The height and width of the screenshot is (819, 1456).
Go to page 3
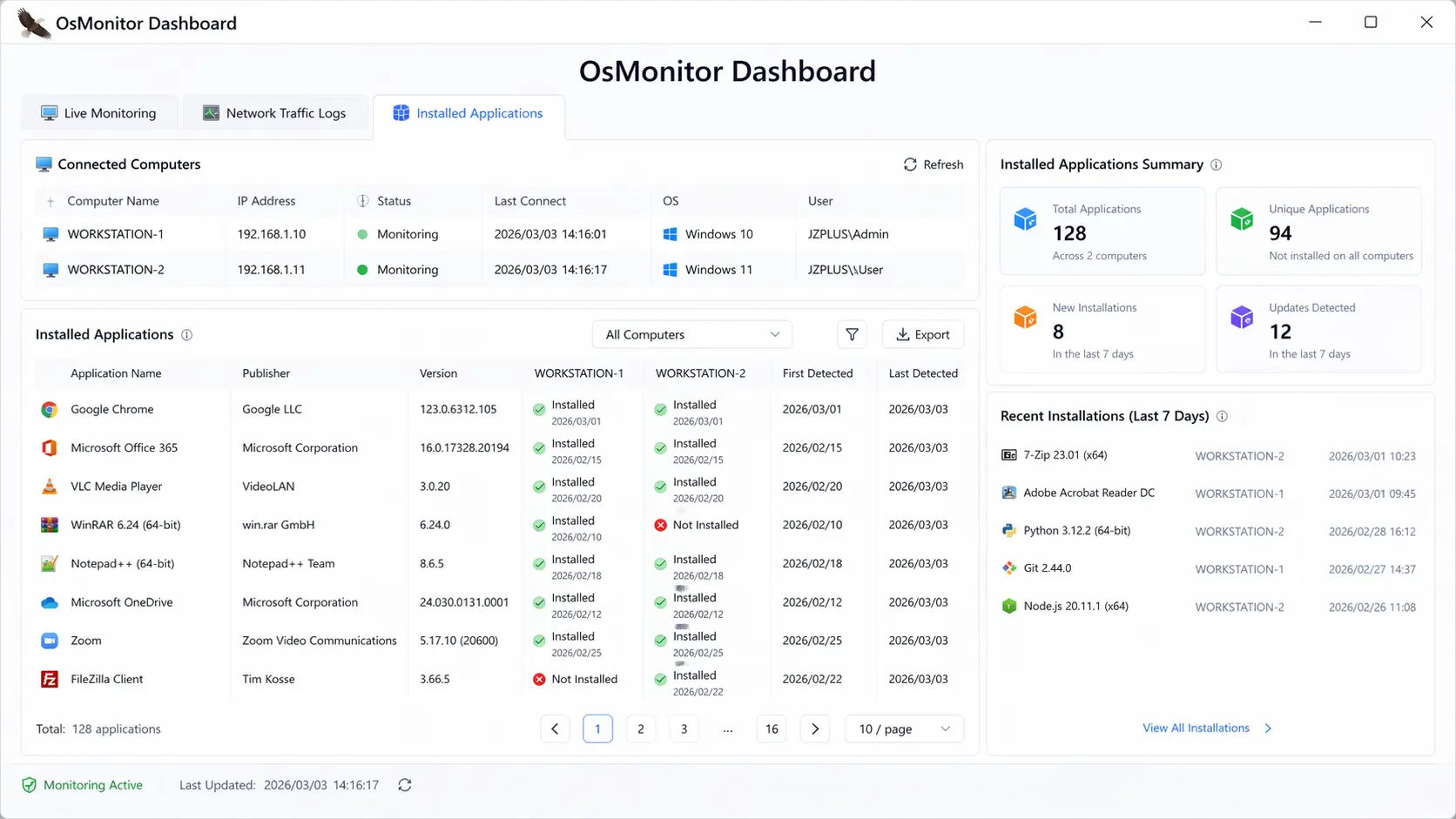pyautogui.click(x=684, y=728)
